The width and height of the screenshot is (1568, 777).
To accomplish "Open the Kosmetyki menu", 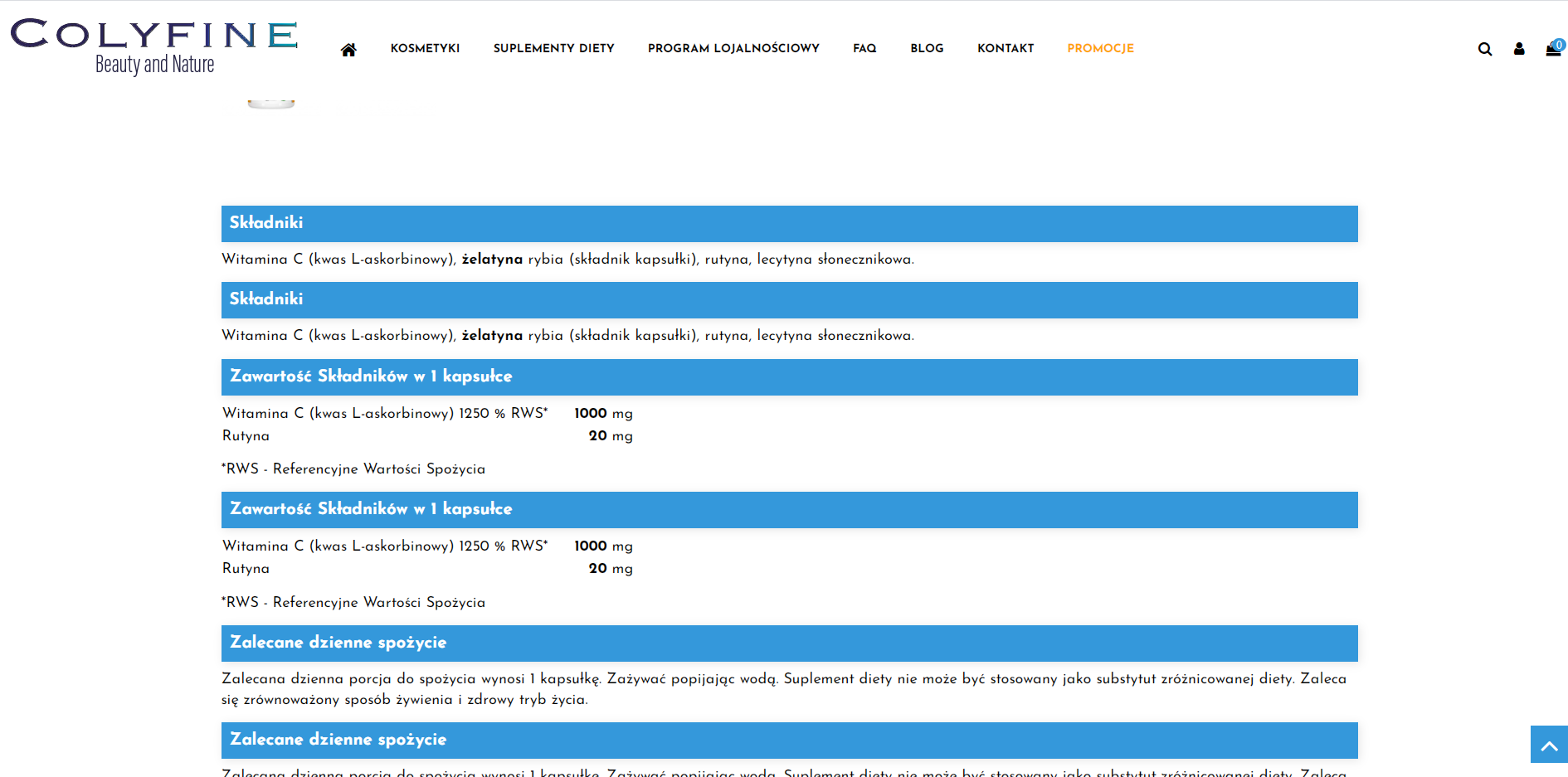I will coord(425,48).
